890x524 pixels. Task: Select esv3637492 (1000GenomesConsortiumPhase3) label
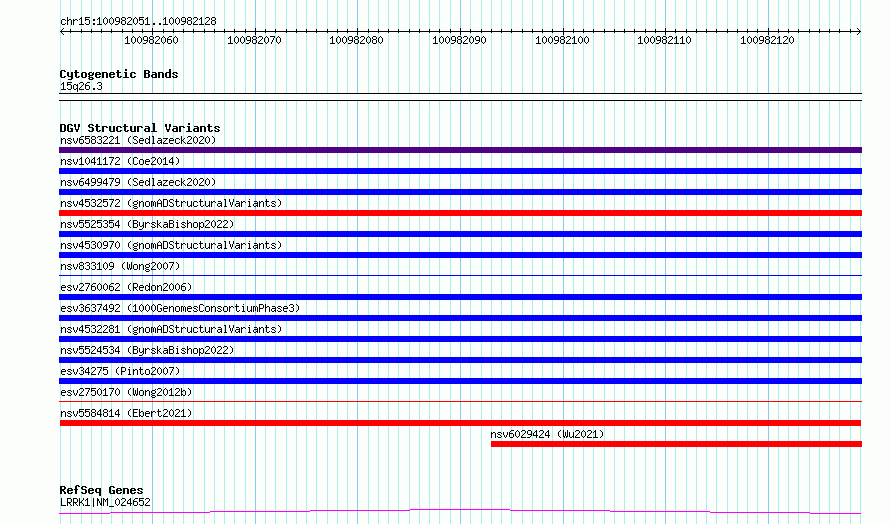pos(180,308)
